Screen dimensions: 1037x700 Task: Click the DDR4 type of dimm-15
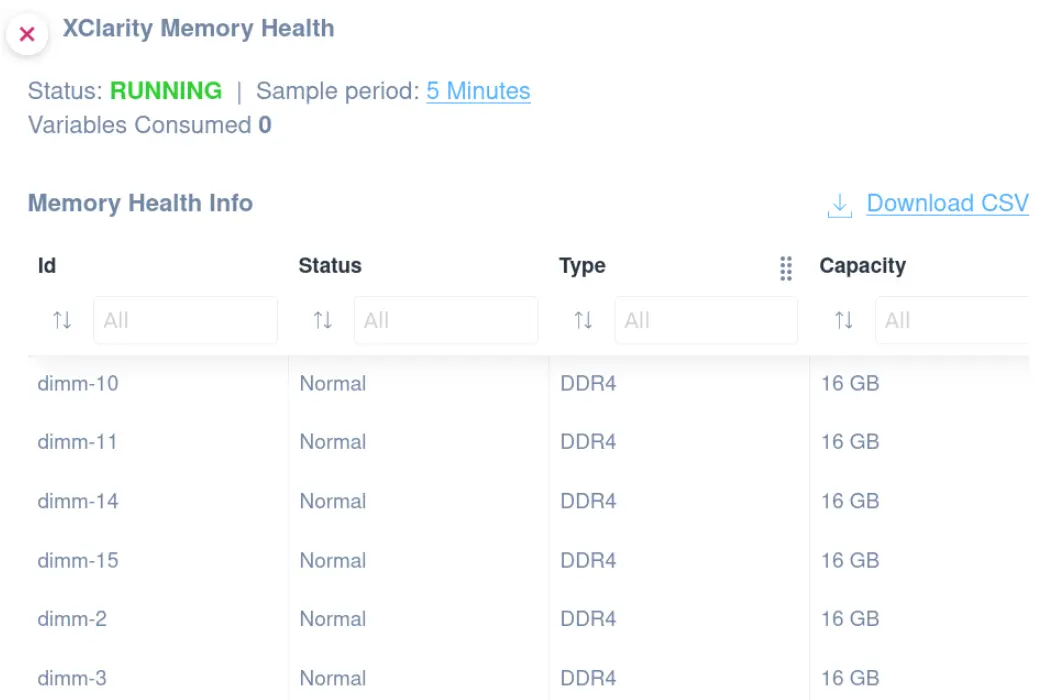588,560
